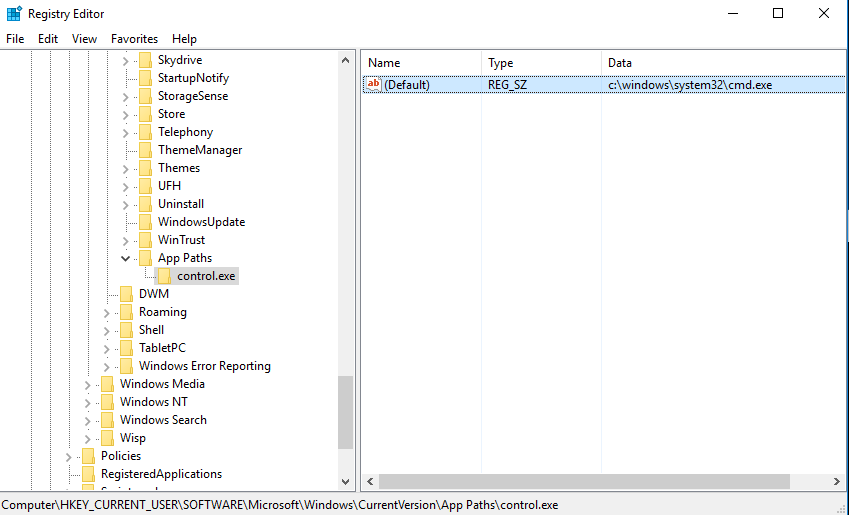Select the RegisteredApplications key

(161, 474)
